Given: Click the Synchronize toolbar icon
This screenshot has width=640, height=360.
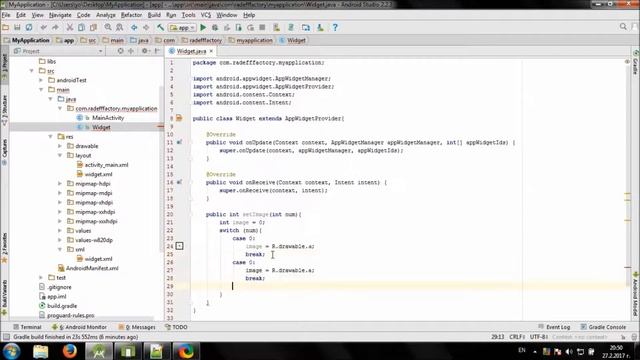Looking at the screenshot, I should coord(29,27).
